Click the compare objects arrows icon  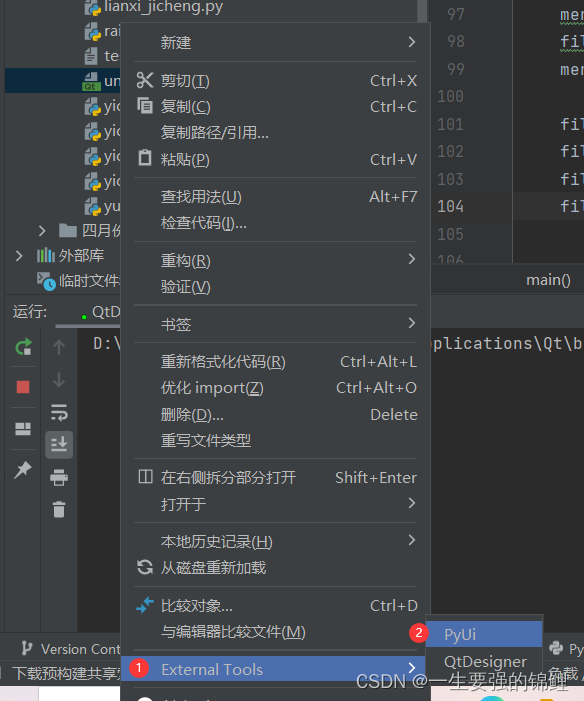coord(145,605)
